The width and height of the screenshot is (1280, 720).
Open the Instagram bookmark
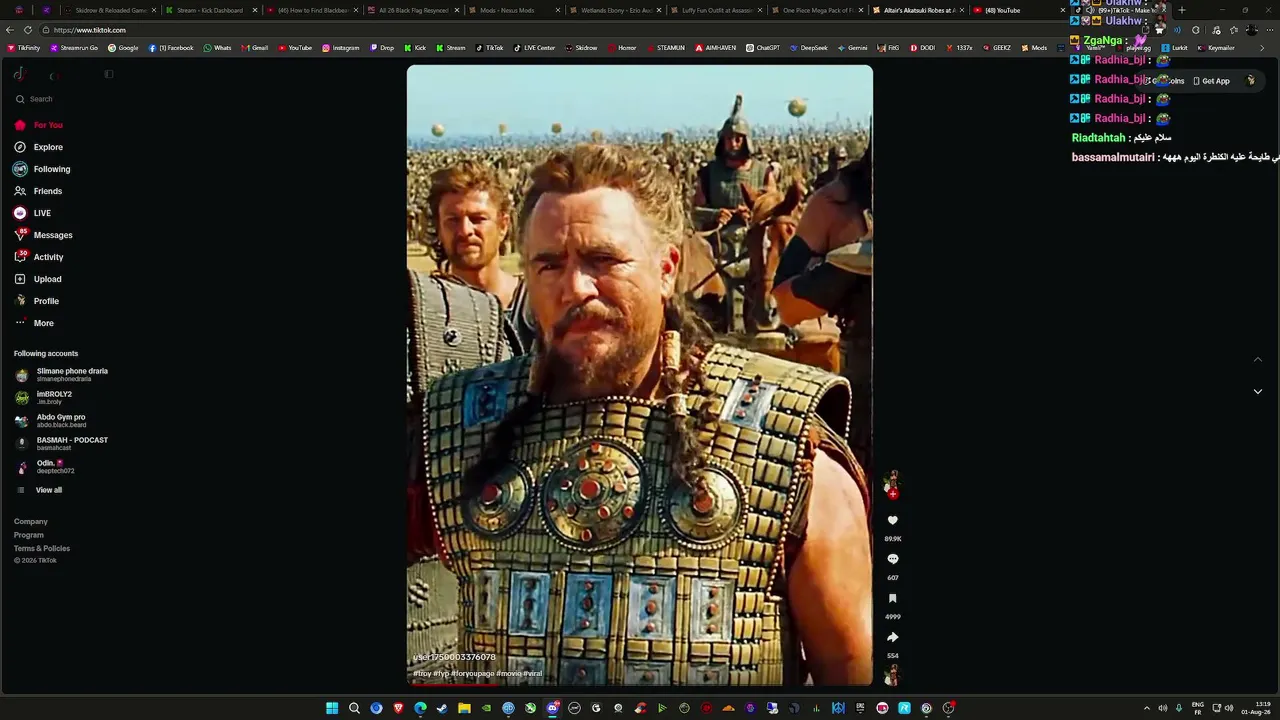click(341, 48)
